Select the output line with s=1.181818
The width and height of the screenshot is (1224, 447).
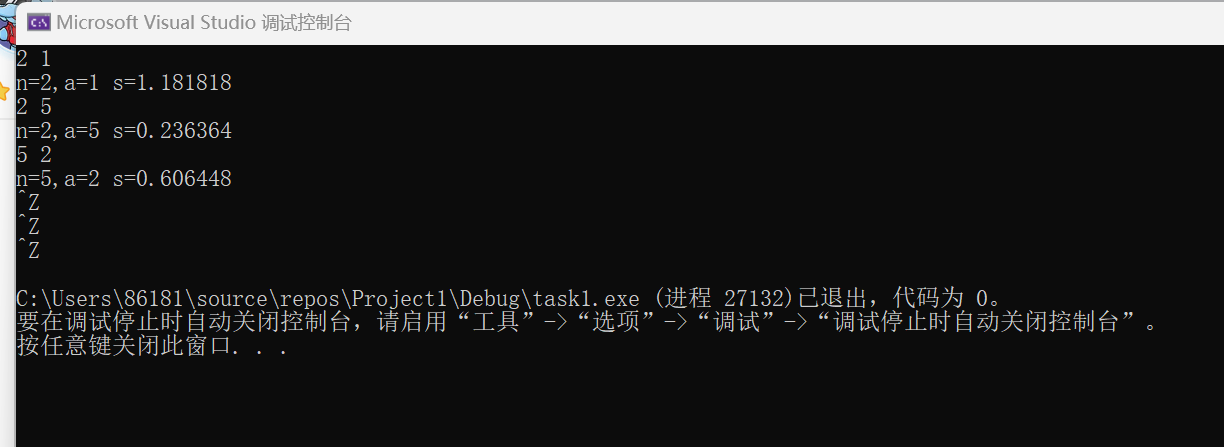[124, 83]
